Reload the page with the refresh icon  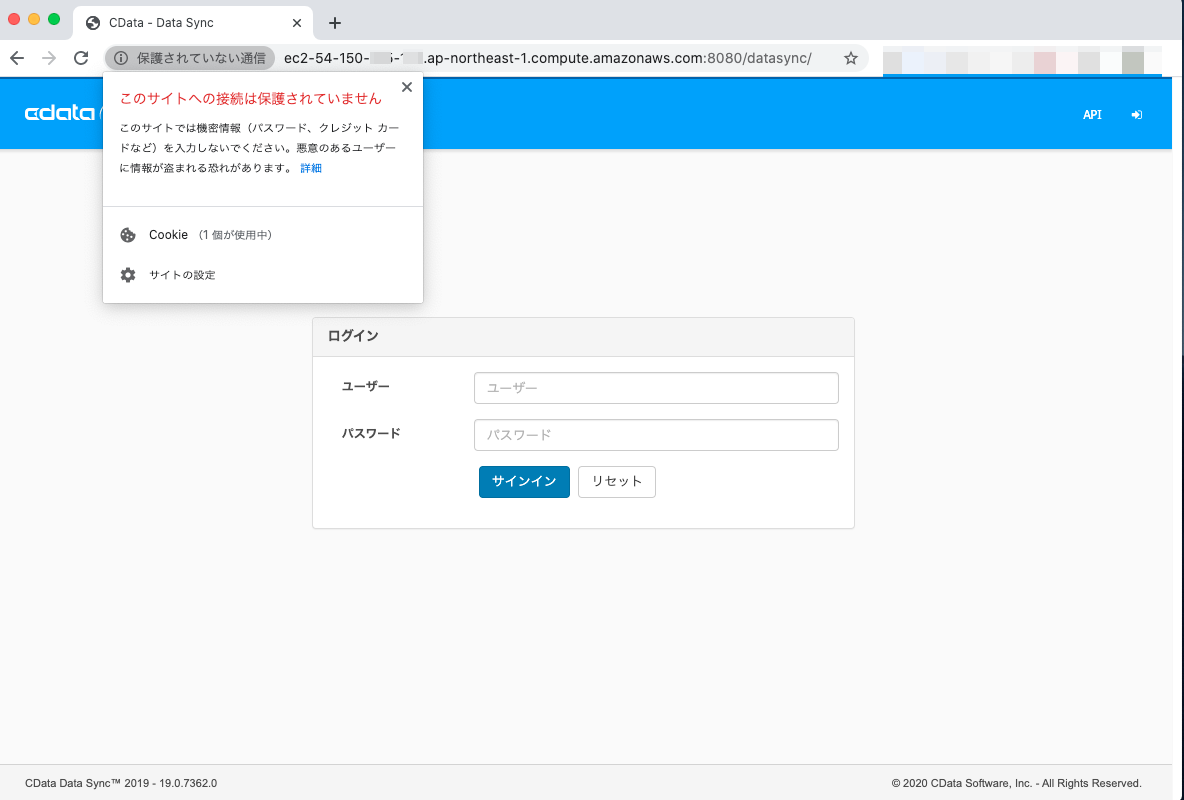point(81,58)
